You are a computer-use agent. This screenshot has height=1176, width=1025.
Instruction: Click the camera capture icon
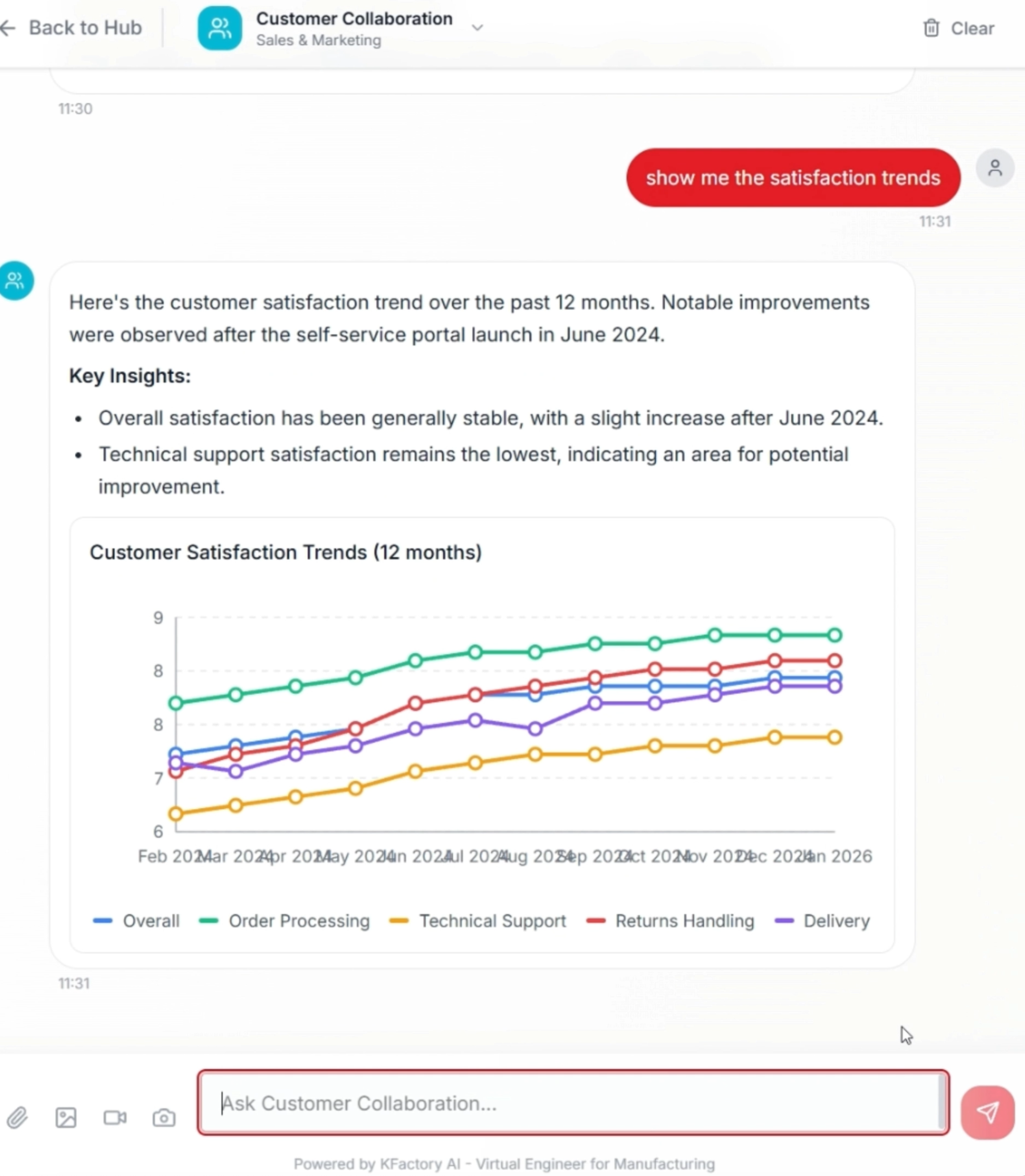[163, 1117]
